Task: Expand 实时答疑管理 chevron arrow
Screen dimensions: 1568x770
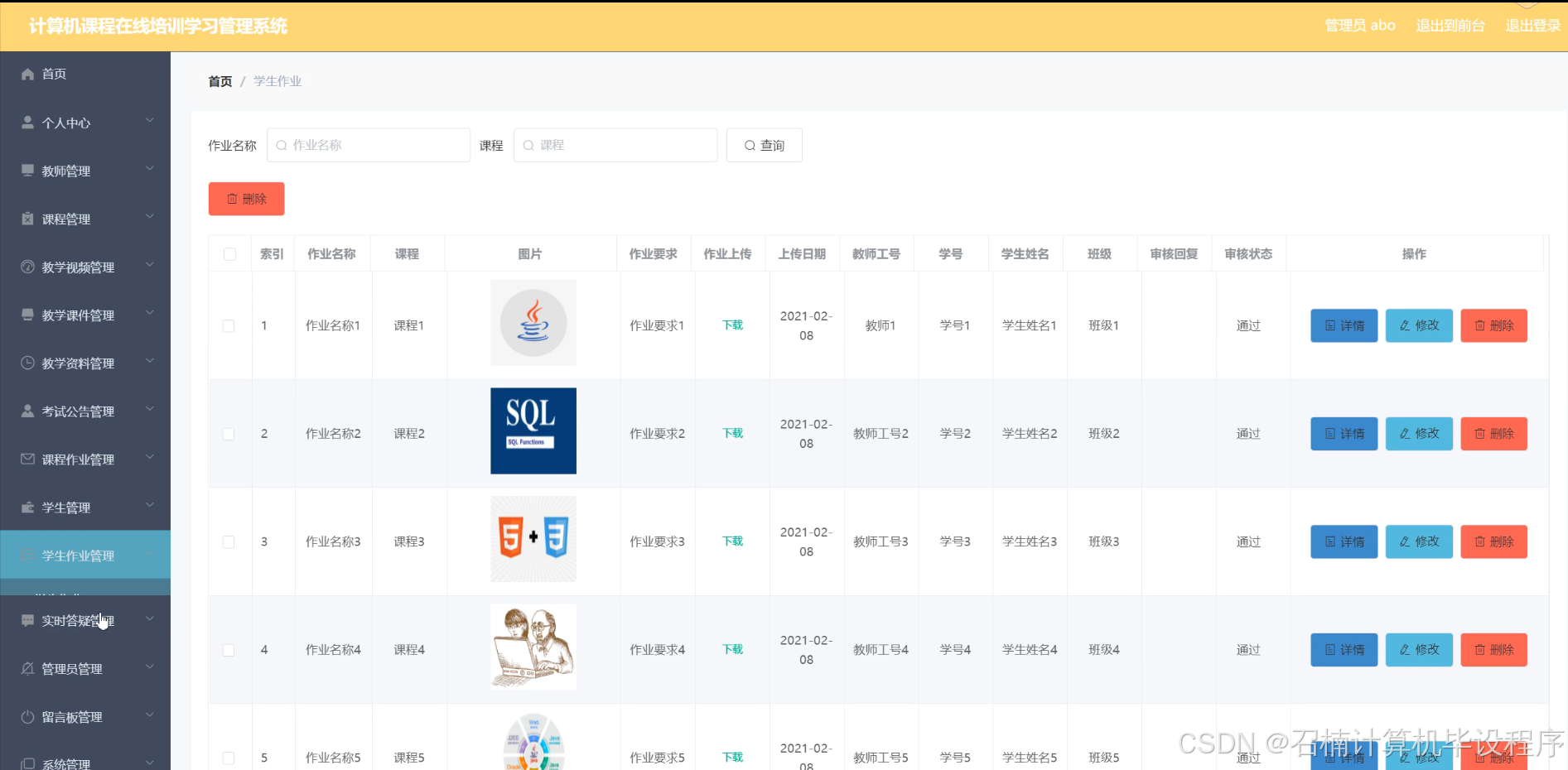Action: click(x=150, y=618)
